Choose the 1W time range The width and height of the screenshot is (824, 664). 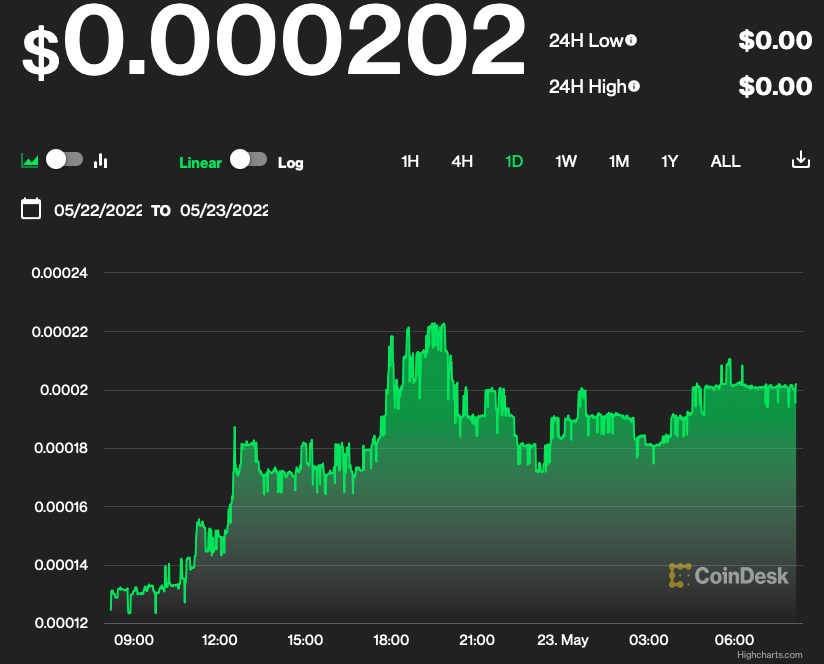pyautogui.click(x=566, y=161)
